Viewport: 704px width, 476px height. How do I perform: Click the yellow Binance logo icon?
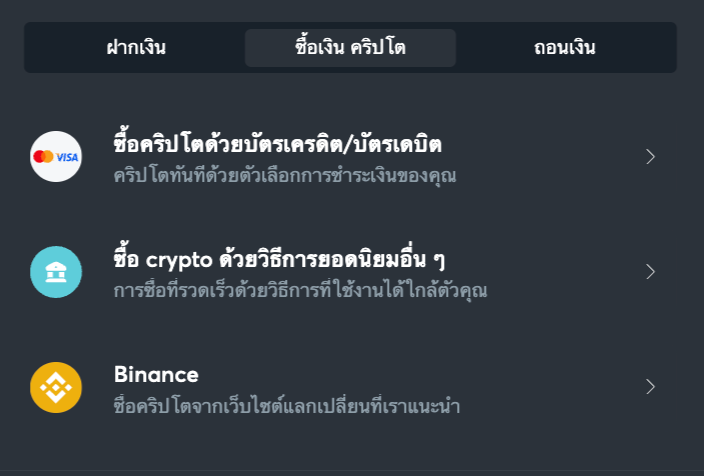tap(56, 387)
